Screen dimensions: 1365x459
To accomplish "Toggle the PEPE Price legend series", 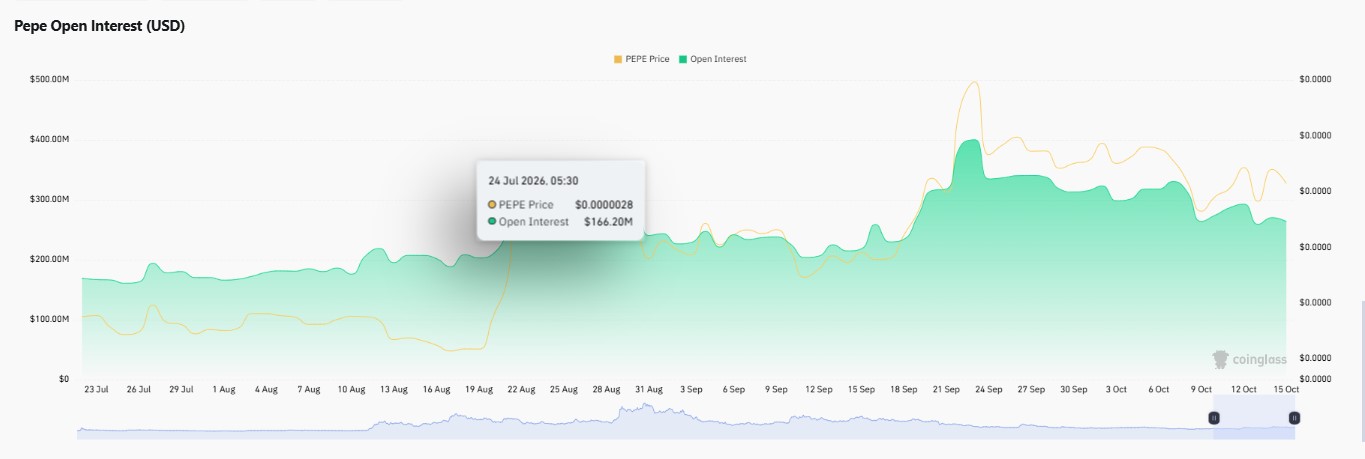I will coord(641,59).
